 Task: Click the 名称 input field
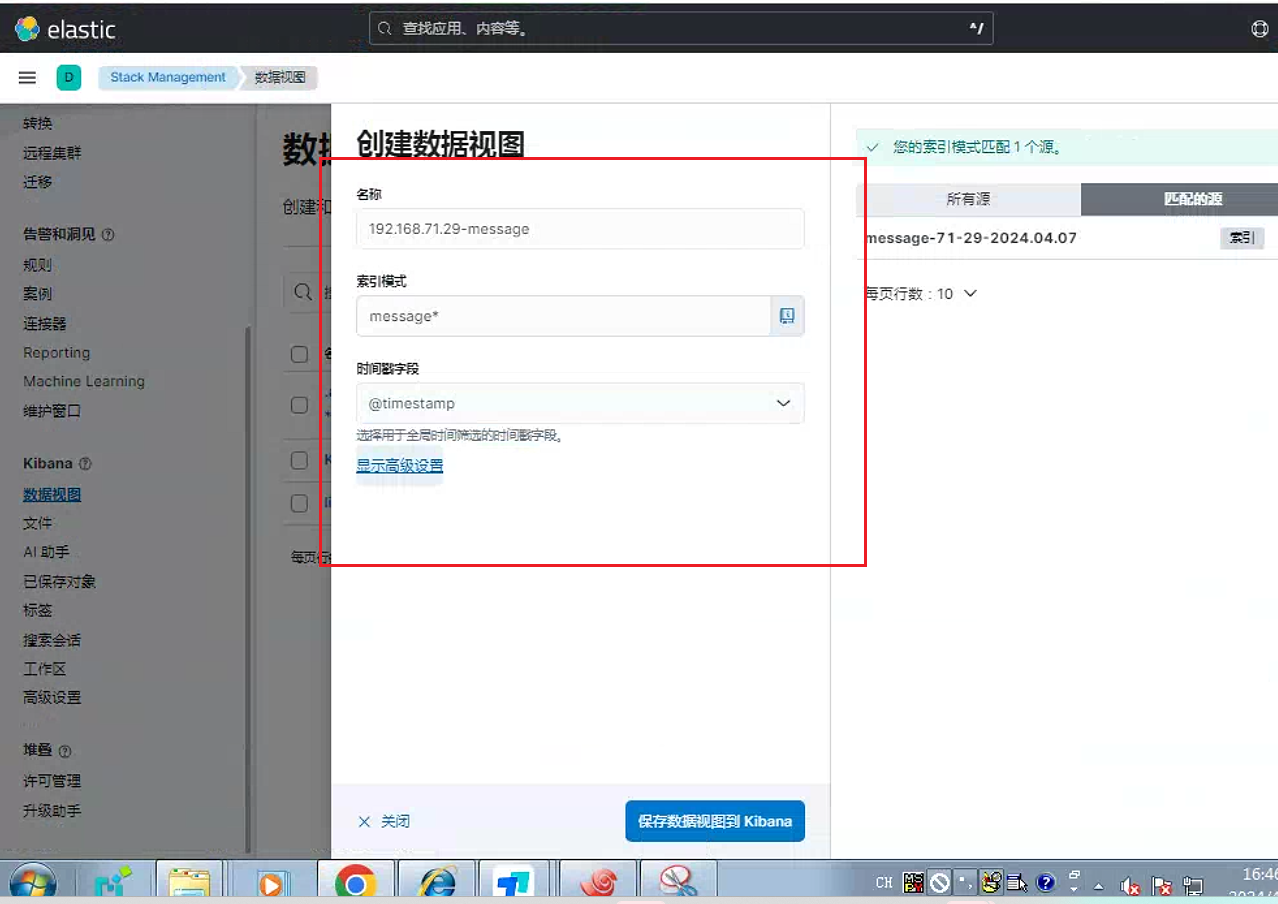(580, 229)
